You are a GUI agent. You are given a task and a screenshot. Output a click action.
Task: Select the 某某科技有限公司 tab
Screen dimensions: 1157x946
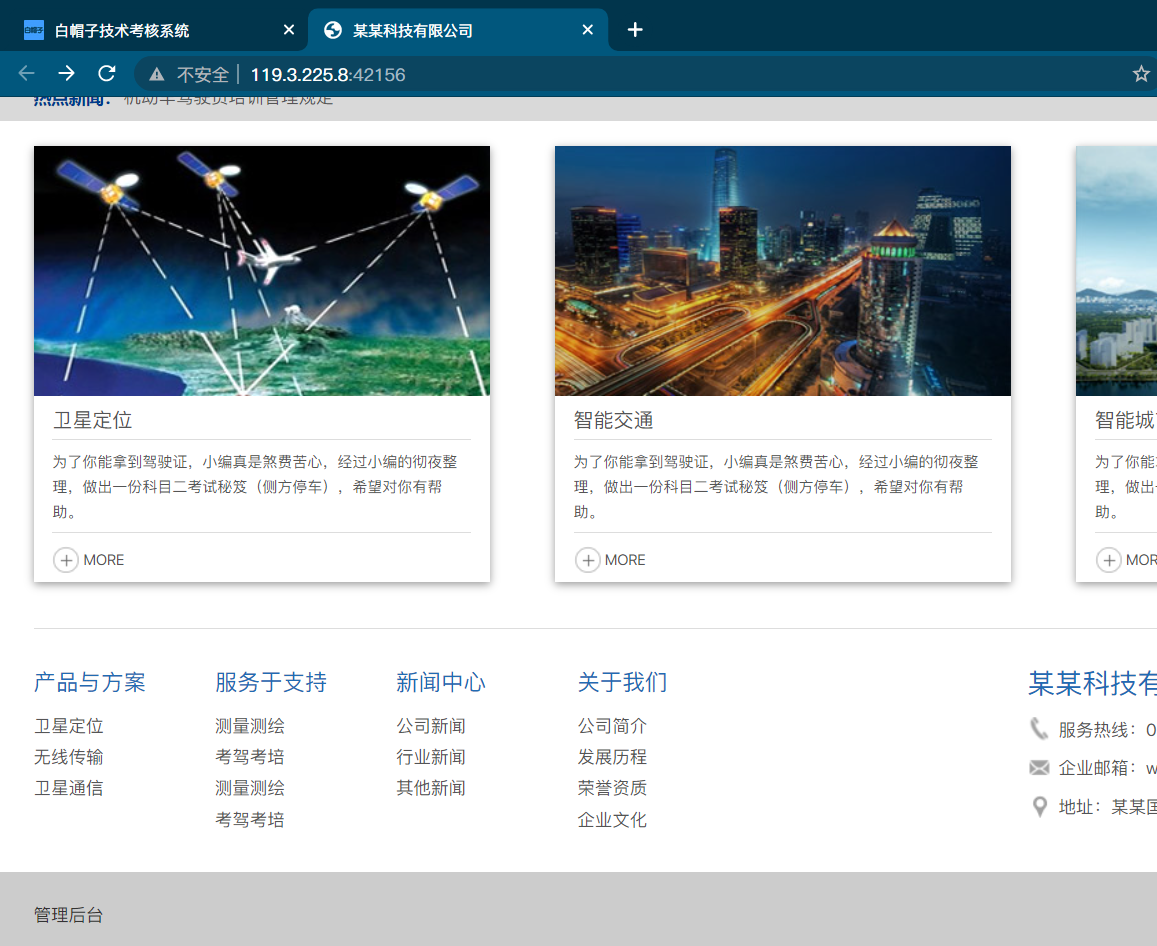point(457,30)
